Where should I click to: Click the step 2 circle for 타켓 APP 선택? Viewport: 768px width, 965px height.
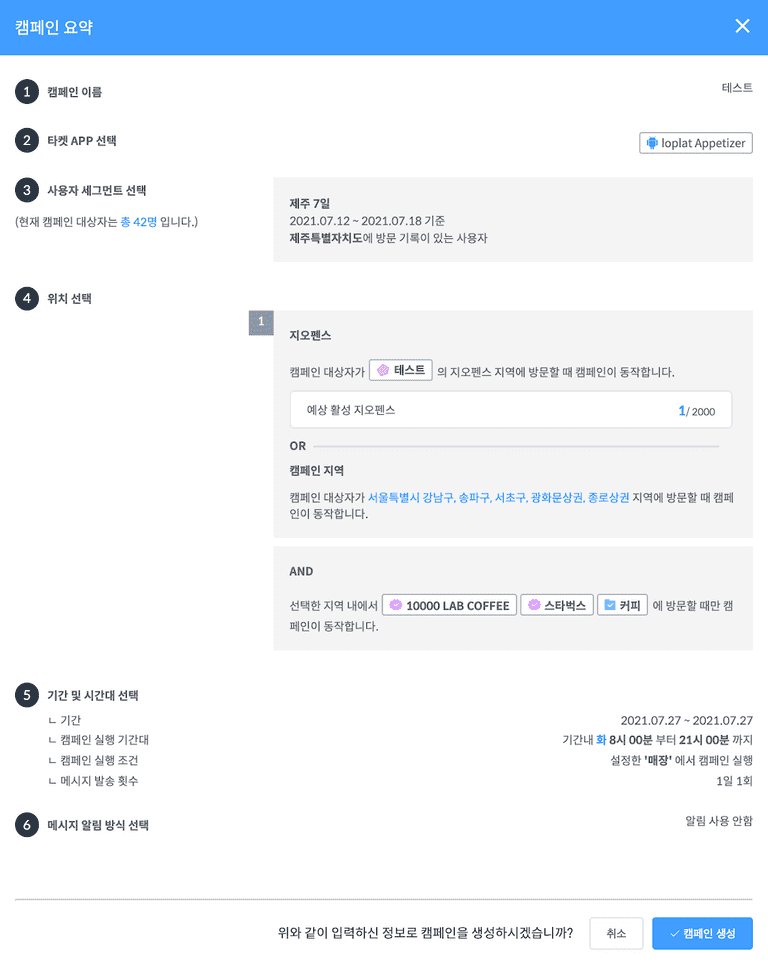pos(26,140)
